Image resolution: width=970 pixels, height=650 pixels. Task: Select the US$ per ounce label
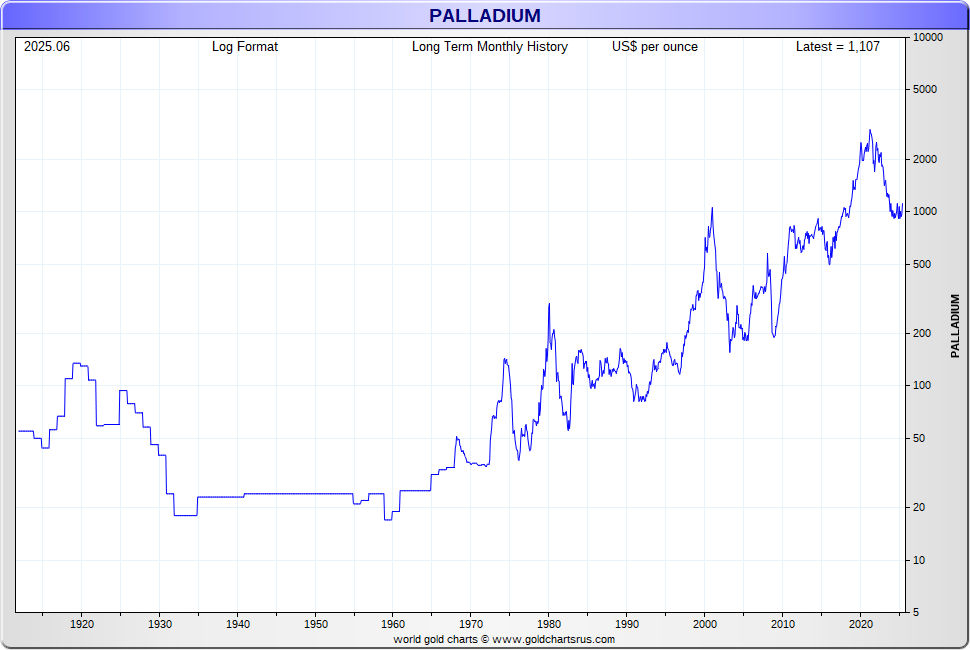pyautogui.click(x=655, y=47)
